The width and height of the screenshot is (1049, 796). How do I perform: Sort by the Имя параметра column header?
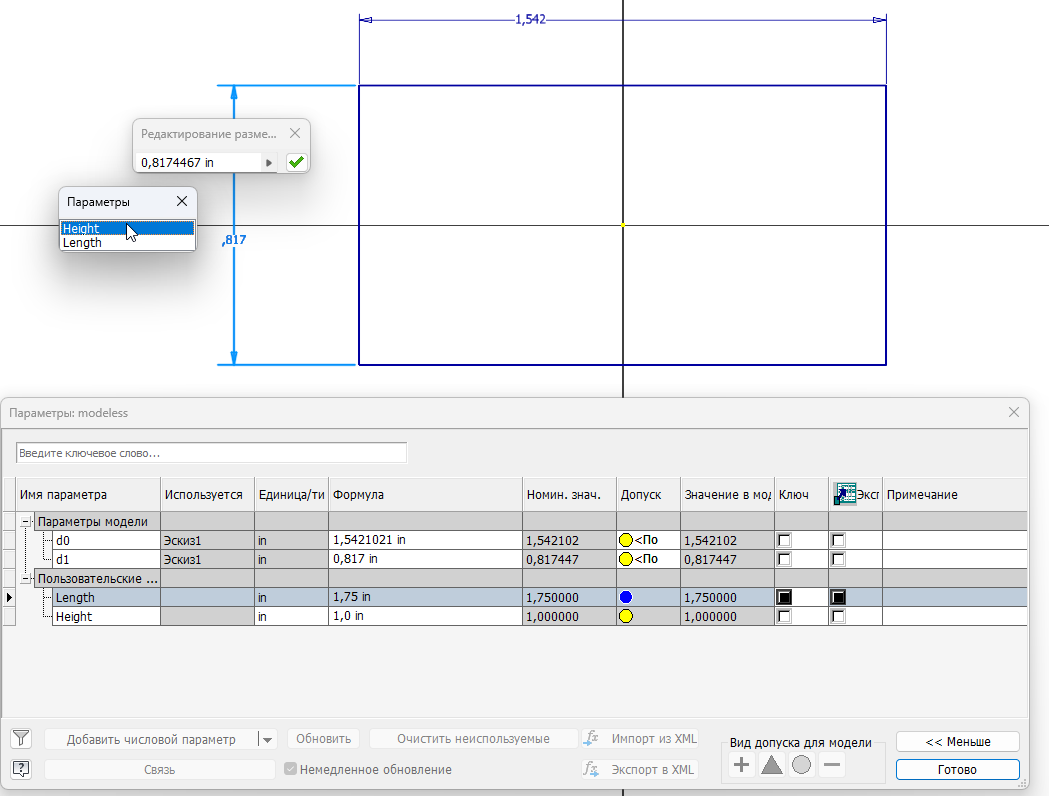tap(89, 494)
